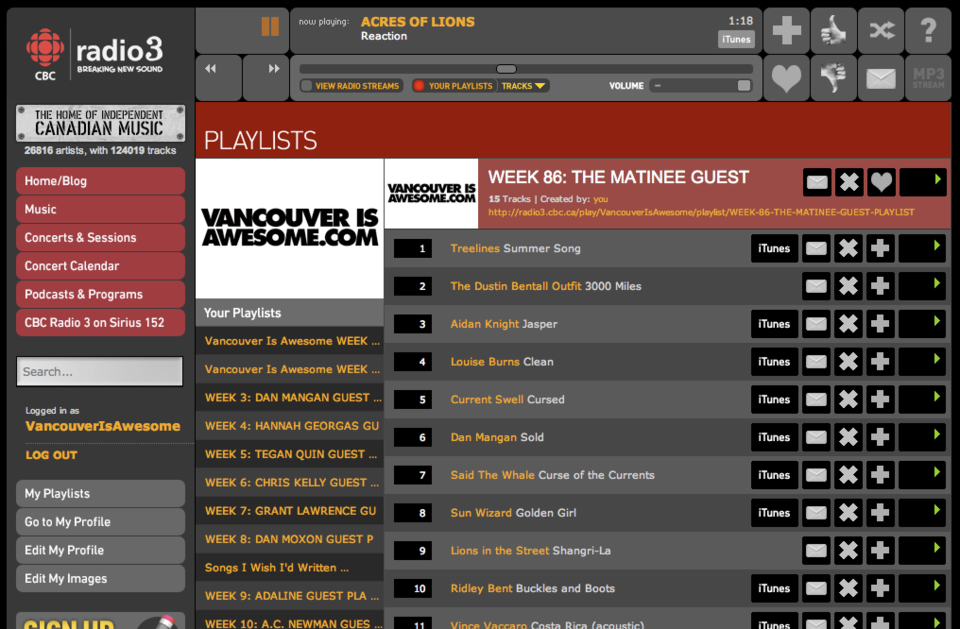Click the shuffle icon in player

(x=881, y=30)
